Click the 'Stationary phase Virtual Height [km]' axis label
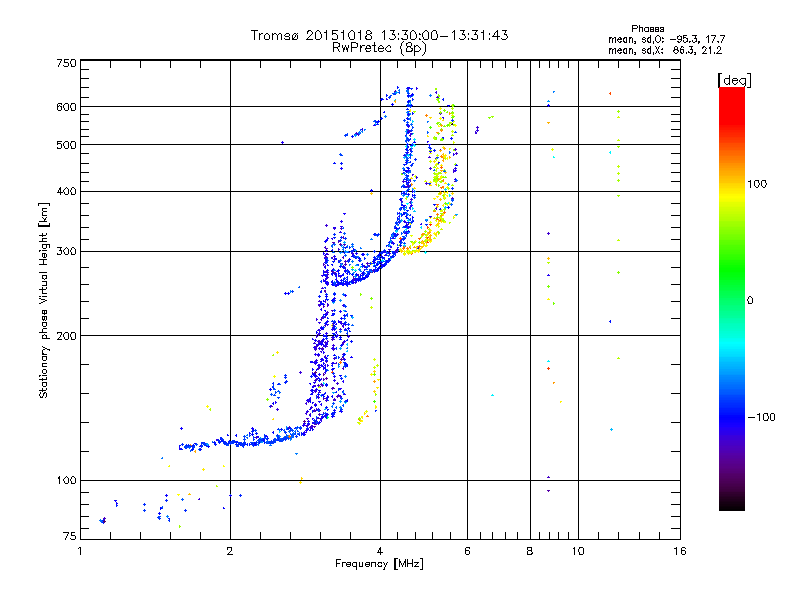Viewport: 800px width, 600px height. 44,301
